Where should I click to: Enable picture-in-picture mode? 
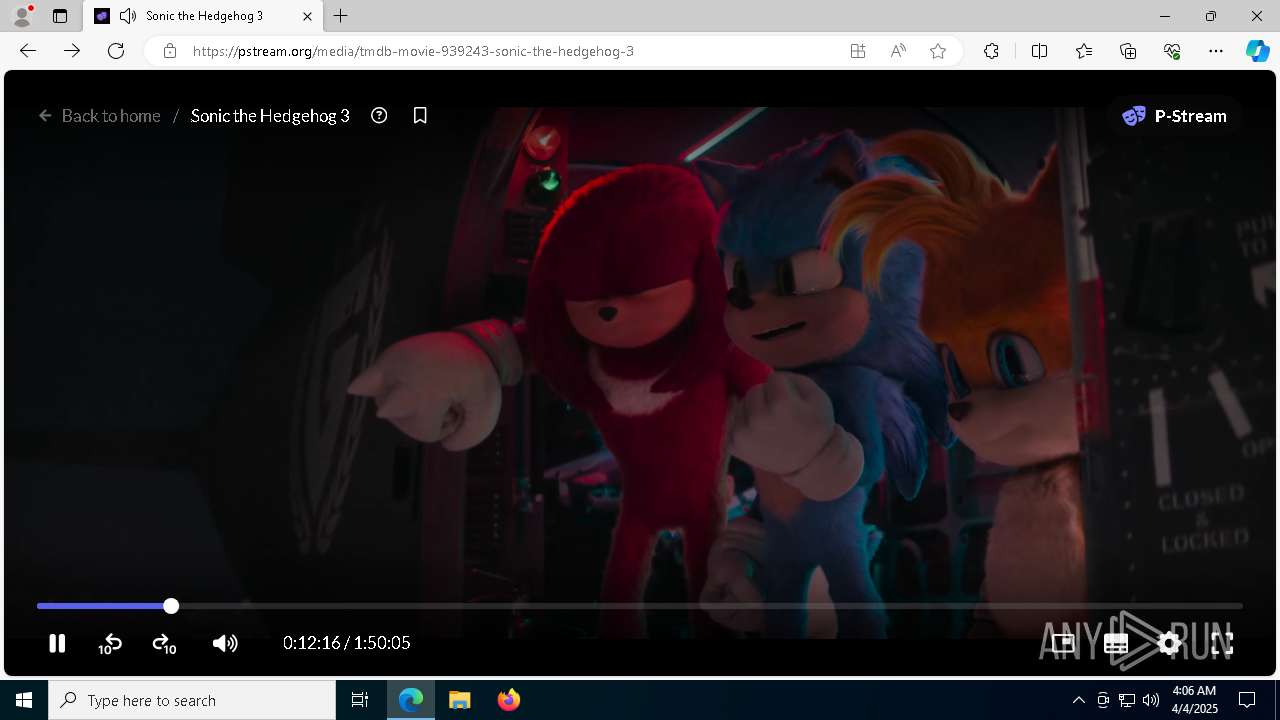(1063, 643)
